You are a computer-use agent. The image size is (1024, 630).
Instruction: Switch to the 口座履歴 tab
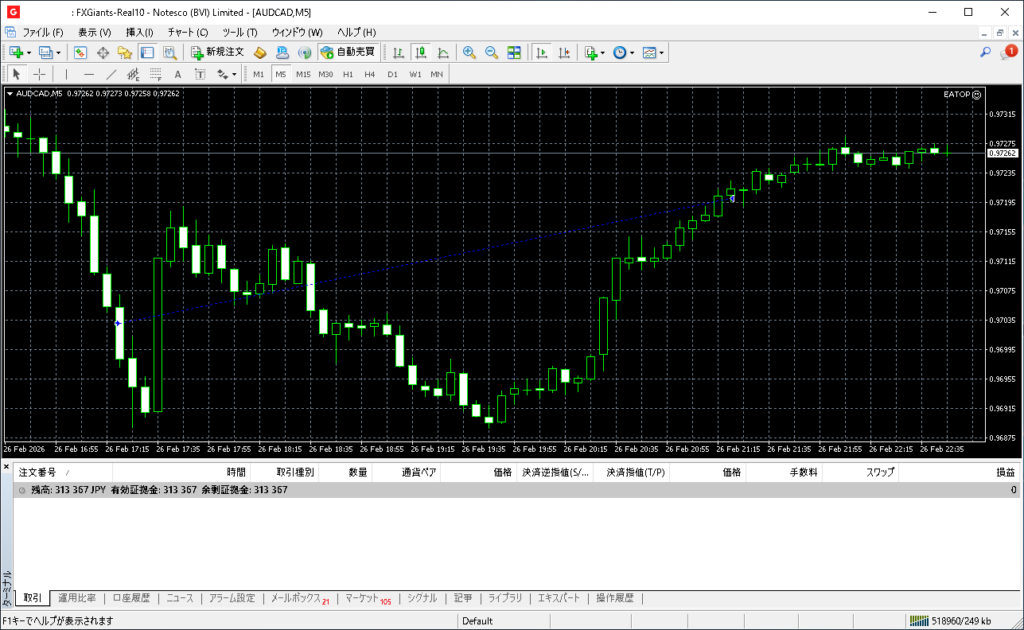point(131,598)
